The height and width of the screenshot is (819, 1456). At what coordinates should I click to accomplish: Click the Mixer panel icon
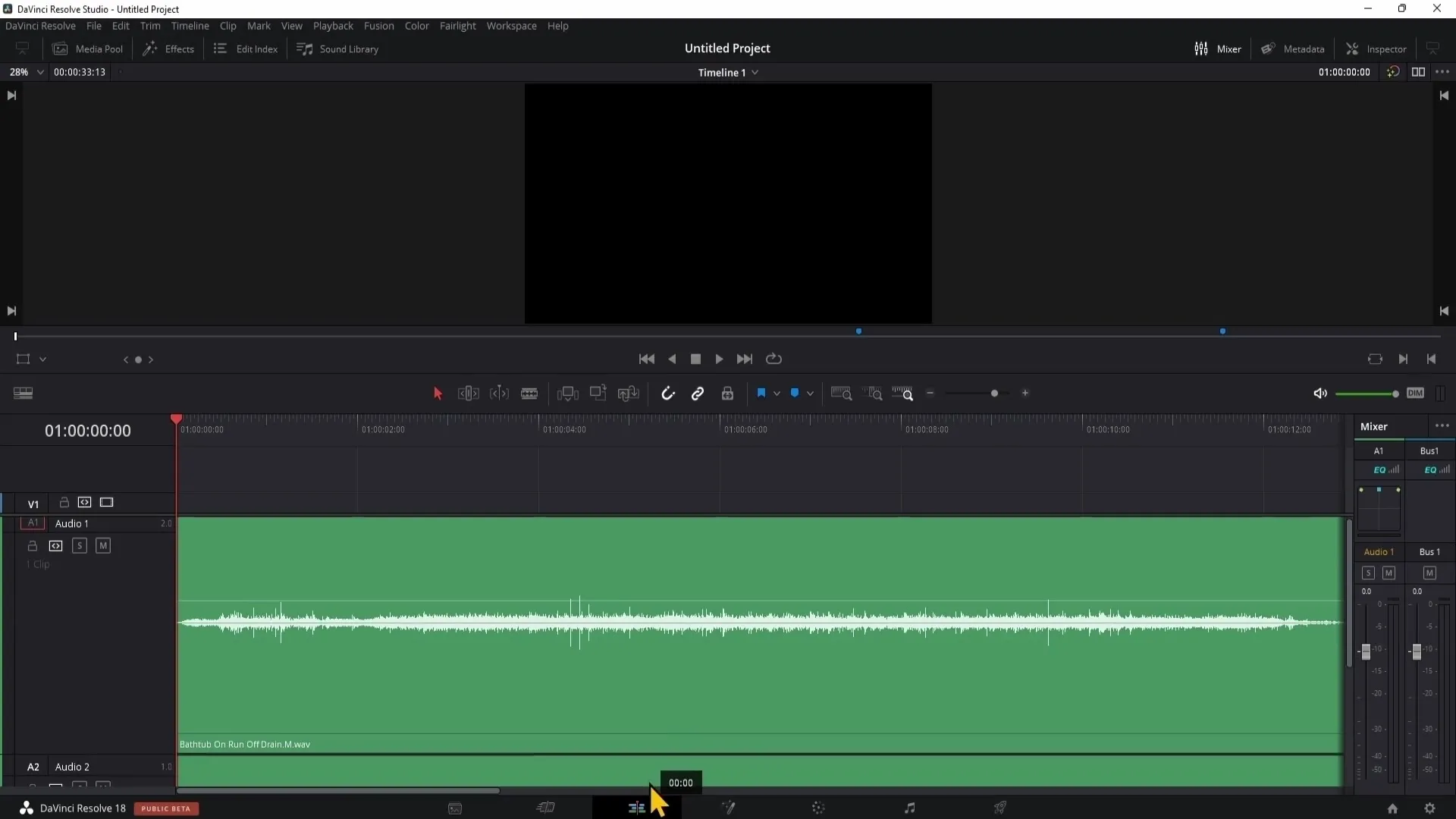[1200, 48]
